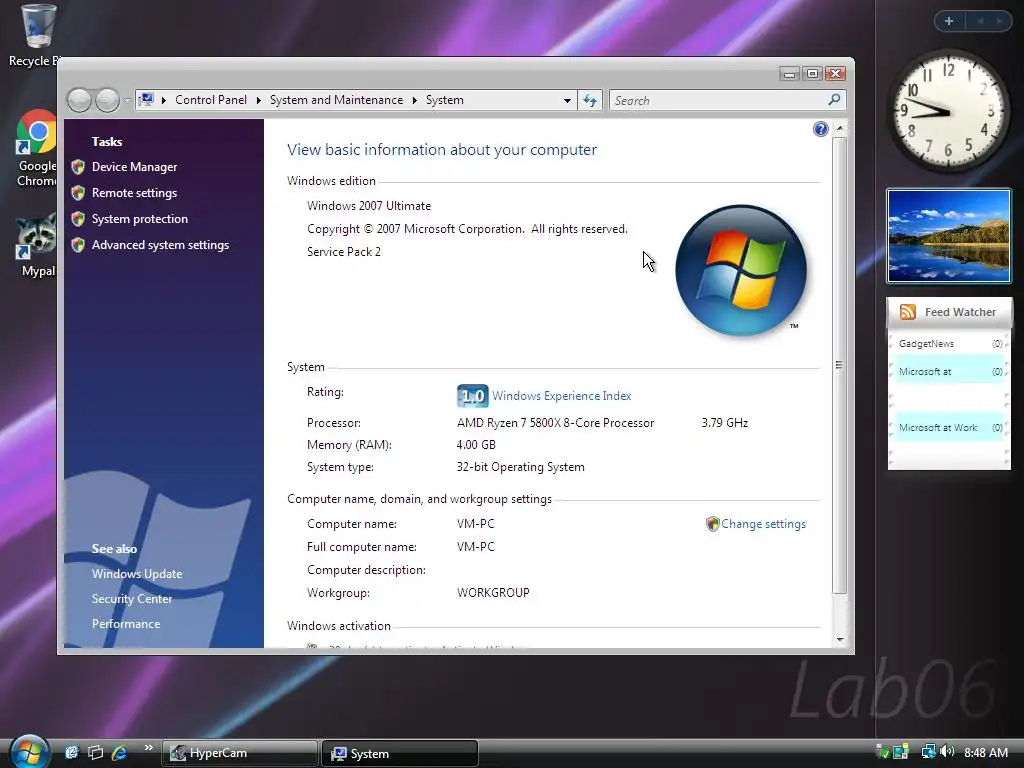This screenshot has height=768, width=1024.
Task: Select Mypal desktop shortcut
Action: click(x=37, y=246)
